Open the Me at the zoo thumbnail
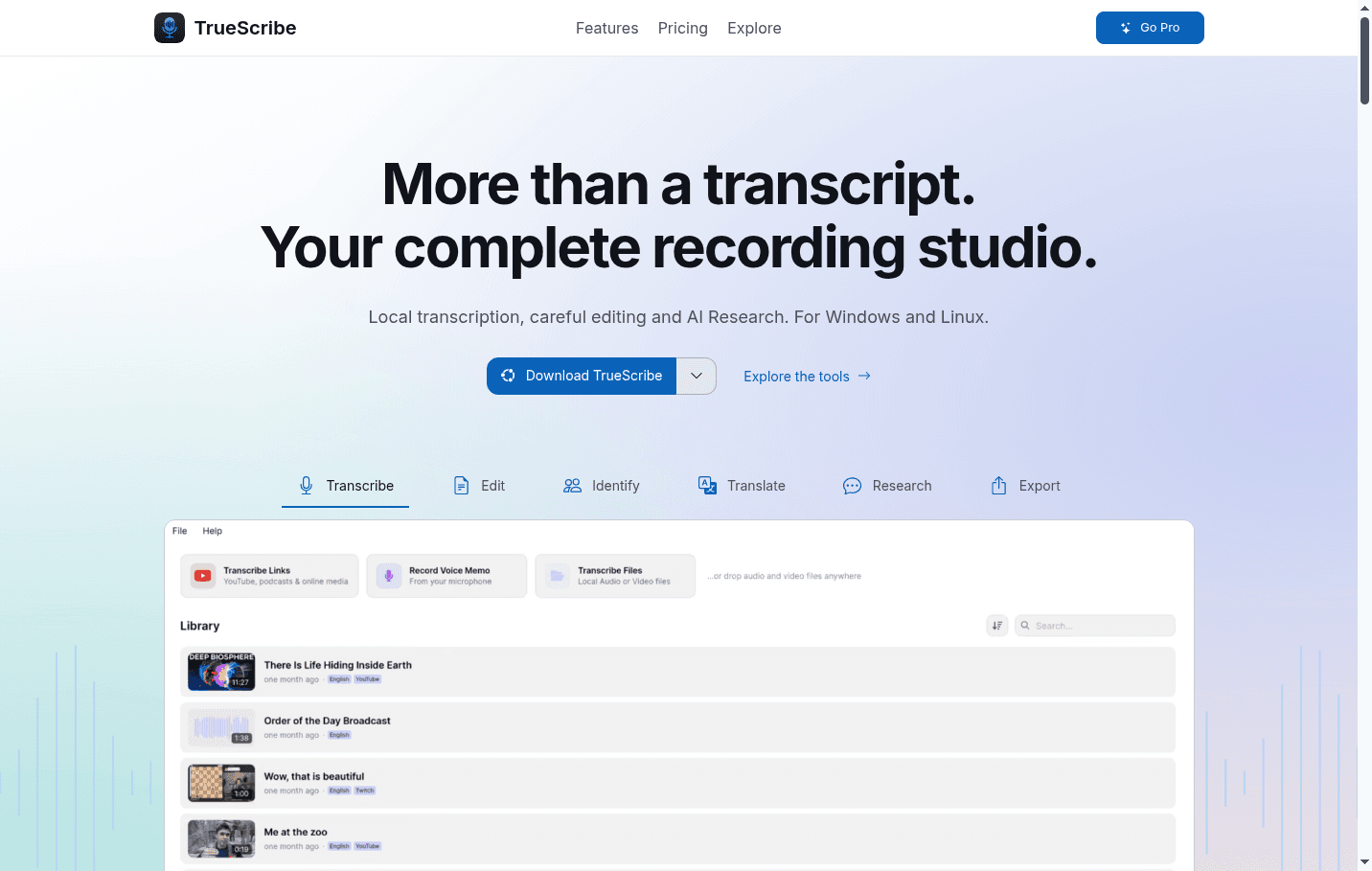This screenshot has height=871, width=1372. (221, 838)
